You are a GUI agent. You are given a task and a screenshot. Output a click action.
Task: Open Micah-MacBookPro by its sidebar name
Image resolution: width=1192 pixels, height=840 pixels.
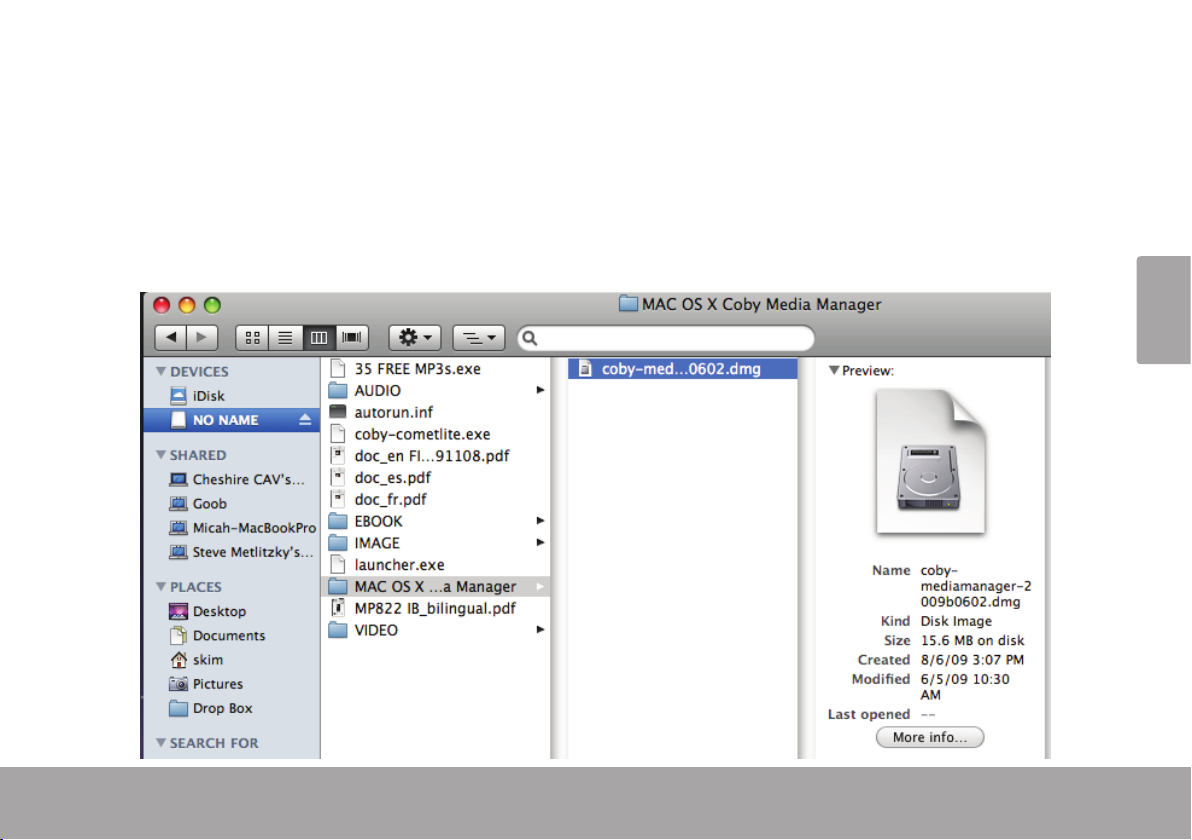(255, 528)
